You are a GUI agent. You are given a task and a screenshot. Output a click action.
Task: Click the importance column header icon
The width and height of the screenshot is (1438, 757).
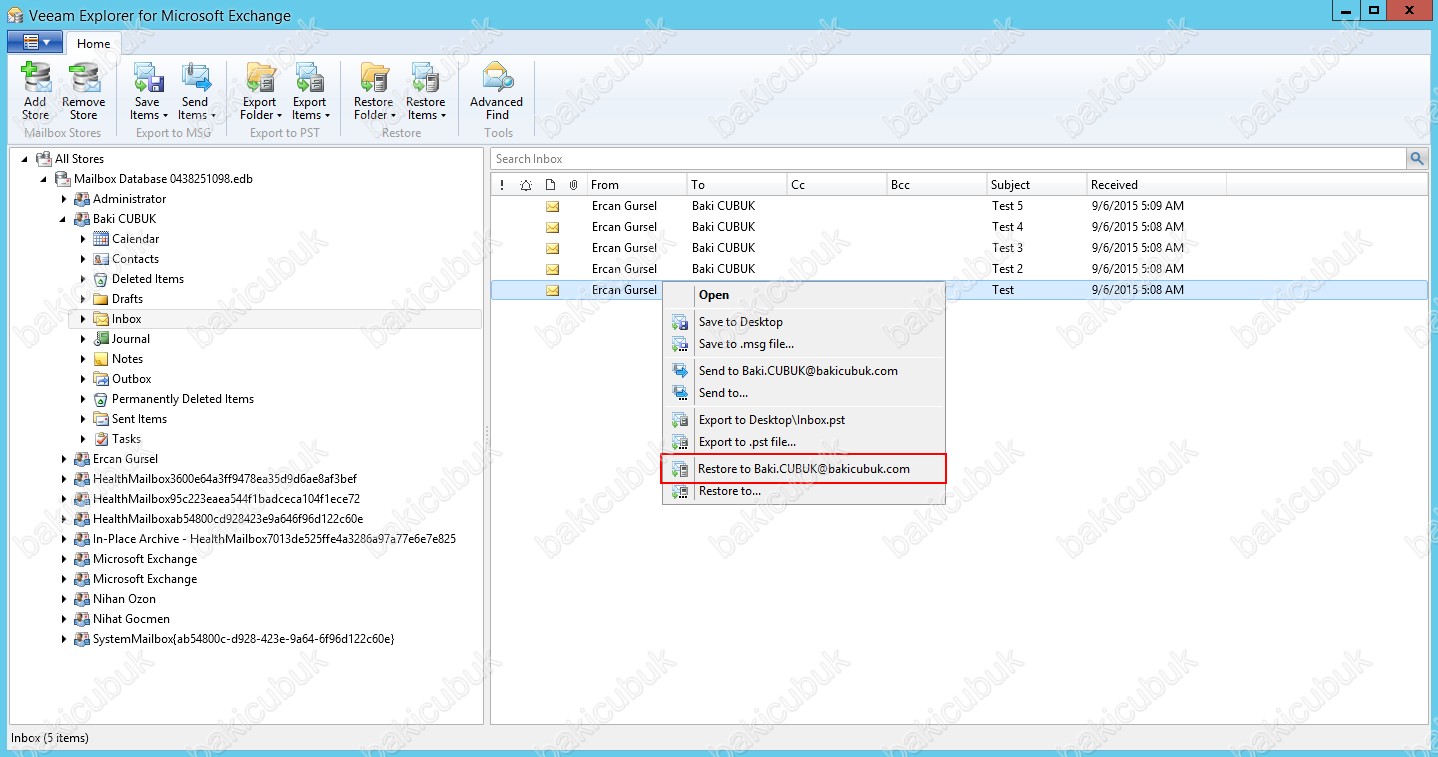click(x=502, y=185)
